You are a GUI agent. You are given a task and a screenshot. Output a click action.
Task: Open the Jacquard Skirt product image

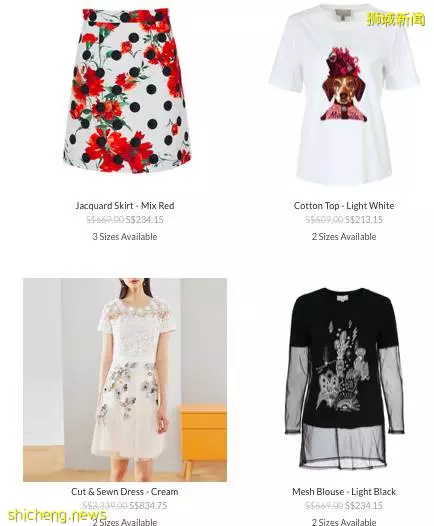(125, 91)
